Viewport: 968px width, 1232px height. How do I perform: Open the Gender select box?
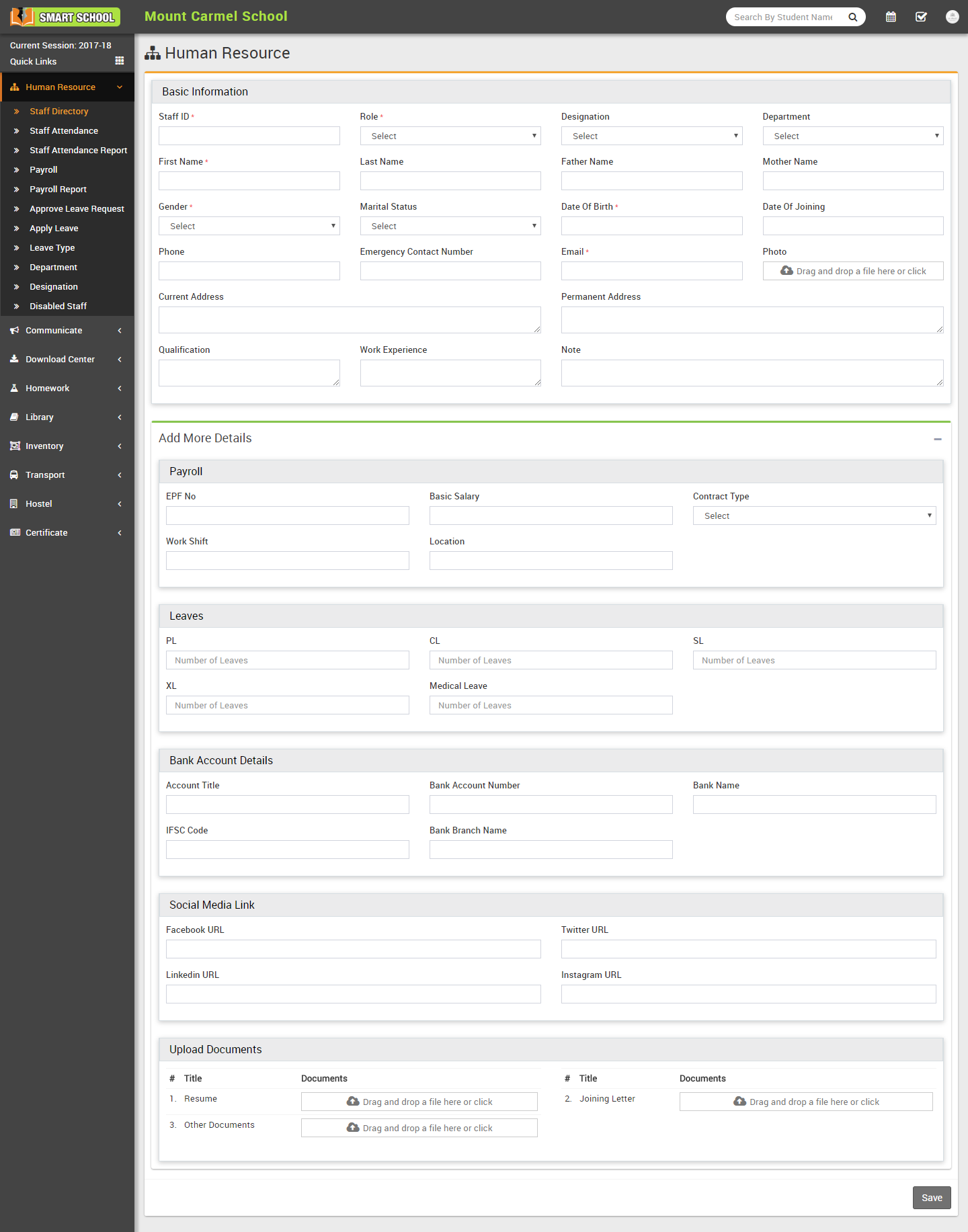[249, 226]
